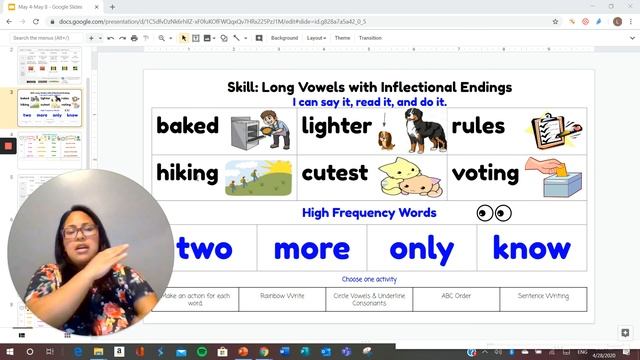
Task: Click the New slide plus button
Action: (91, 38)
